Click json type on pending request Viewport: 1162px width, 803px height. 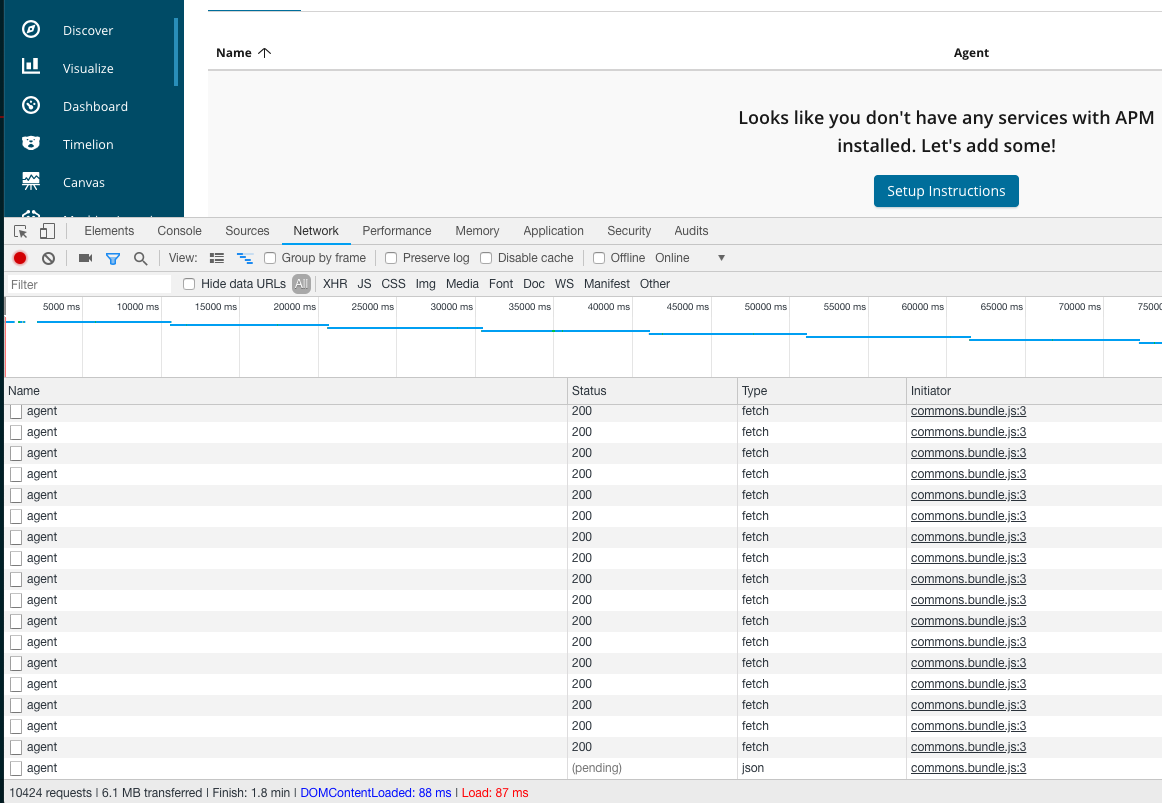click(753, 768)
